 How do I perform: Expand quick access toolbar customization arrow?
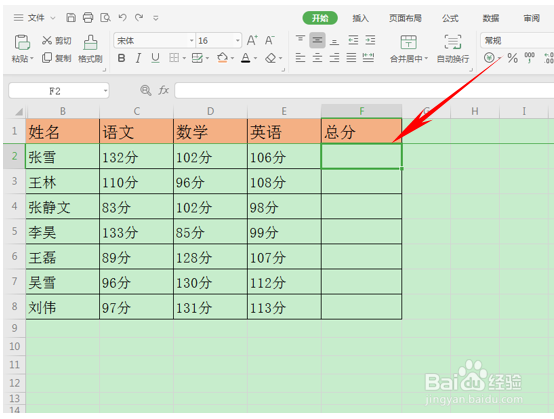pyautogui.click(x=156, y=18)
